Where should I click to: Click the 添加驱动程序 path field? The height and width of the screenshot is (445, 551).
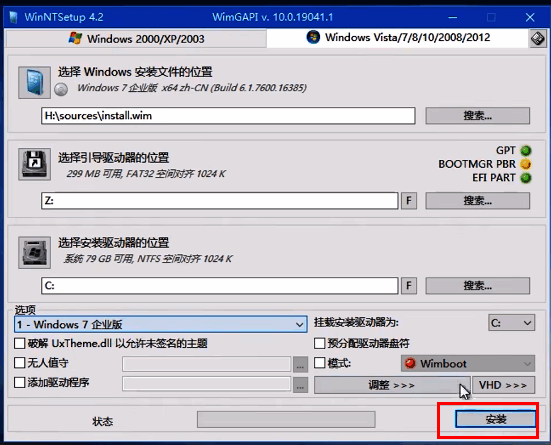point(207,384)
